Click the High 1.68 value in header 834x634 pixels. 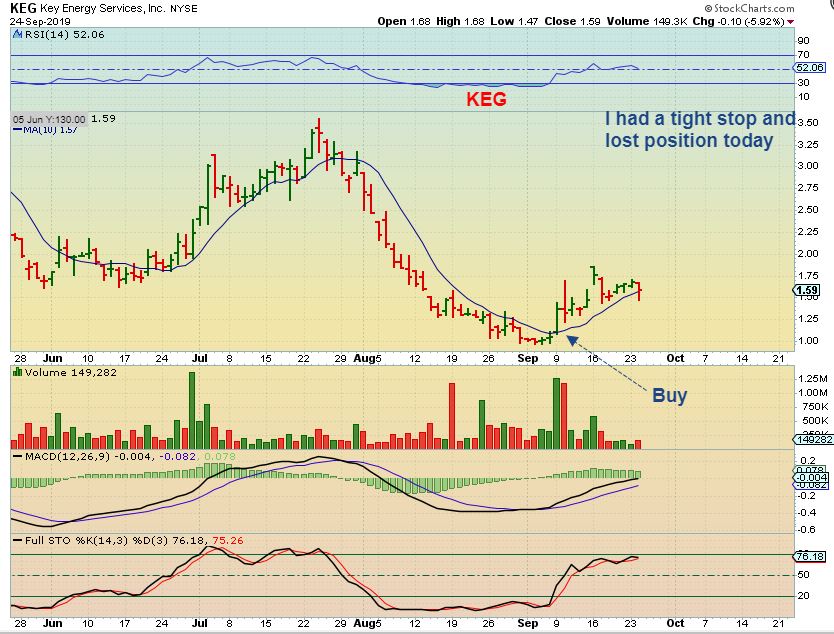(x=460, y=22)
